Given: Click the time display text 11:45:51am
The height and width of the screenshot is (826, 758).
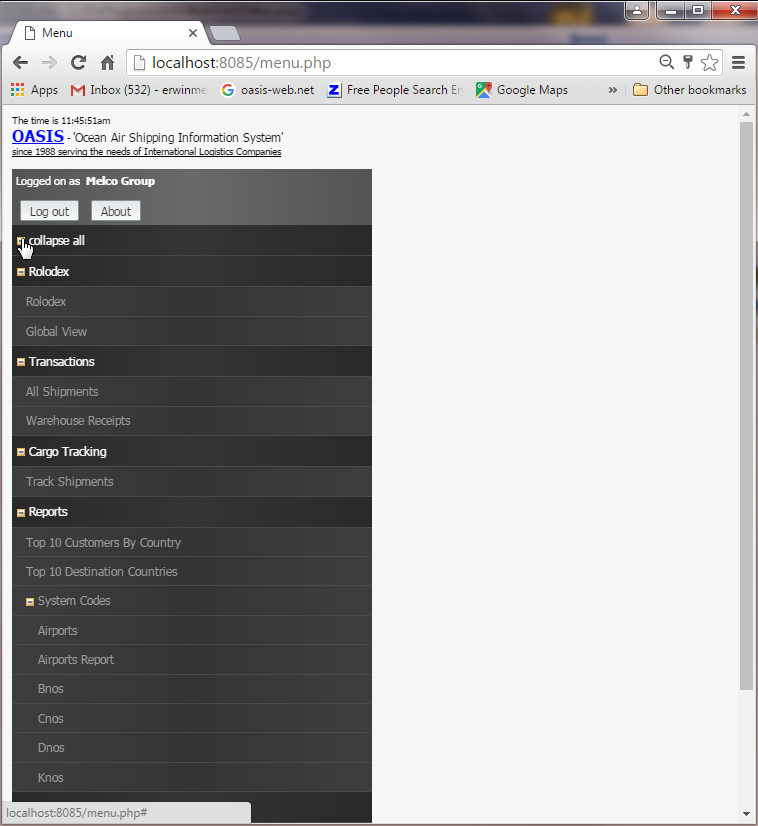Looking at the screenshot, I should point(86,121).
